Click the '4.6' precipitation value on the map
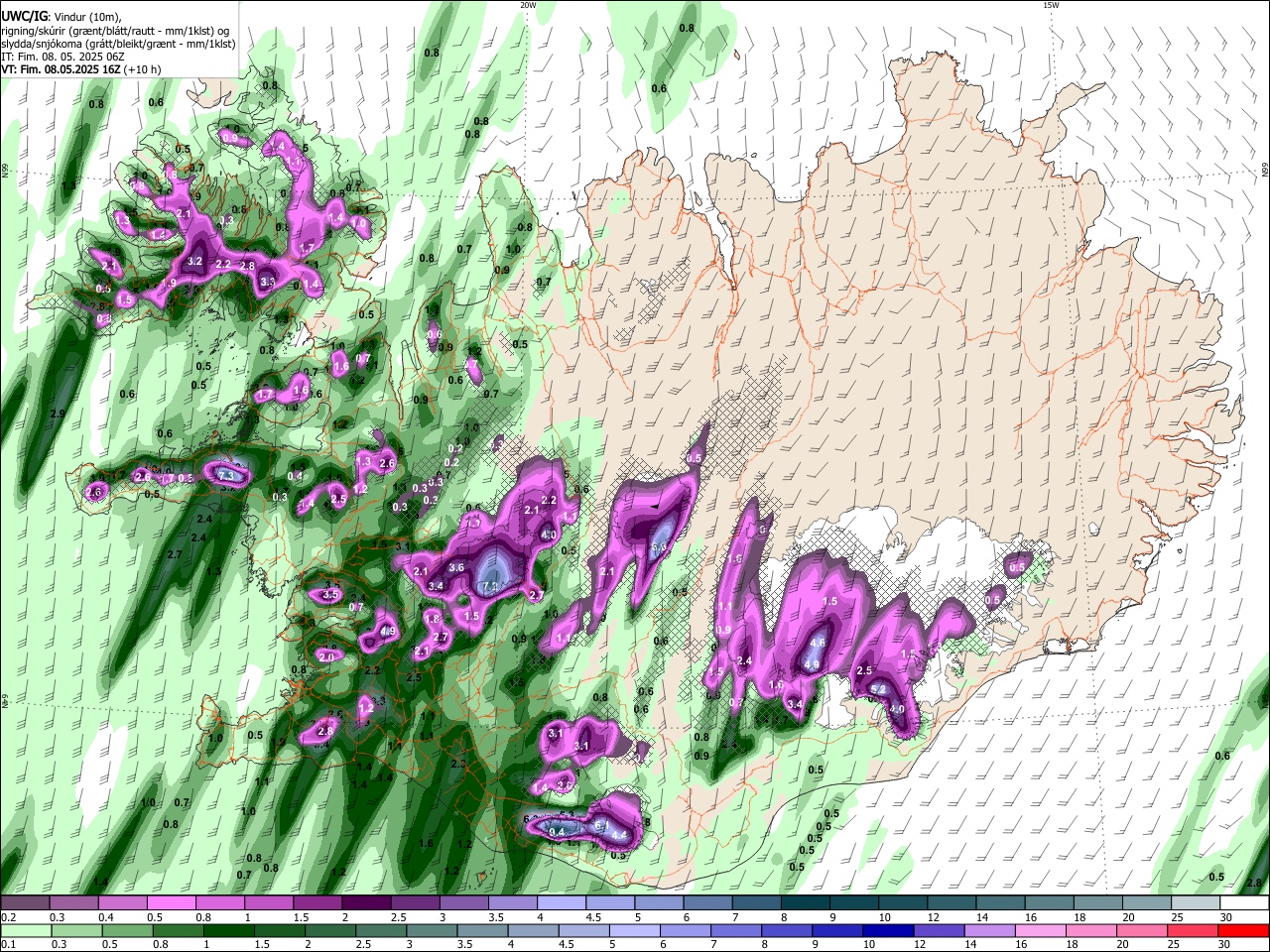Screen dimensions: 1270x952 (819, 643)
